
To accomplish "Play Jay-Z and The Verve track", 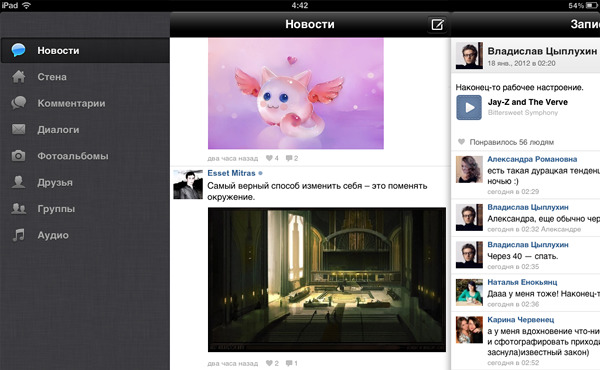I will click(469, 108).
